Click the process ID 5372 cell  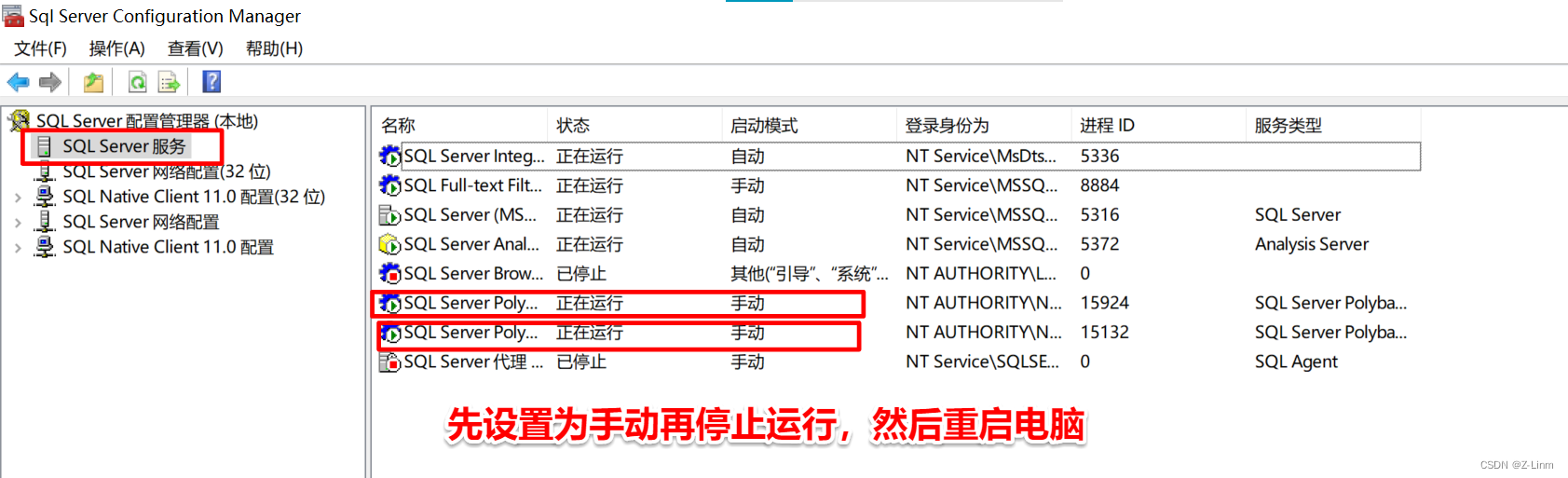[1099, 244]
